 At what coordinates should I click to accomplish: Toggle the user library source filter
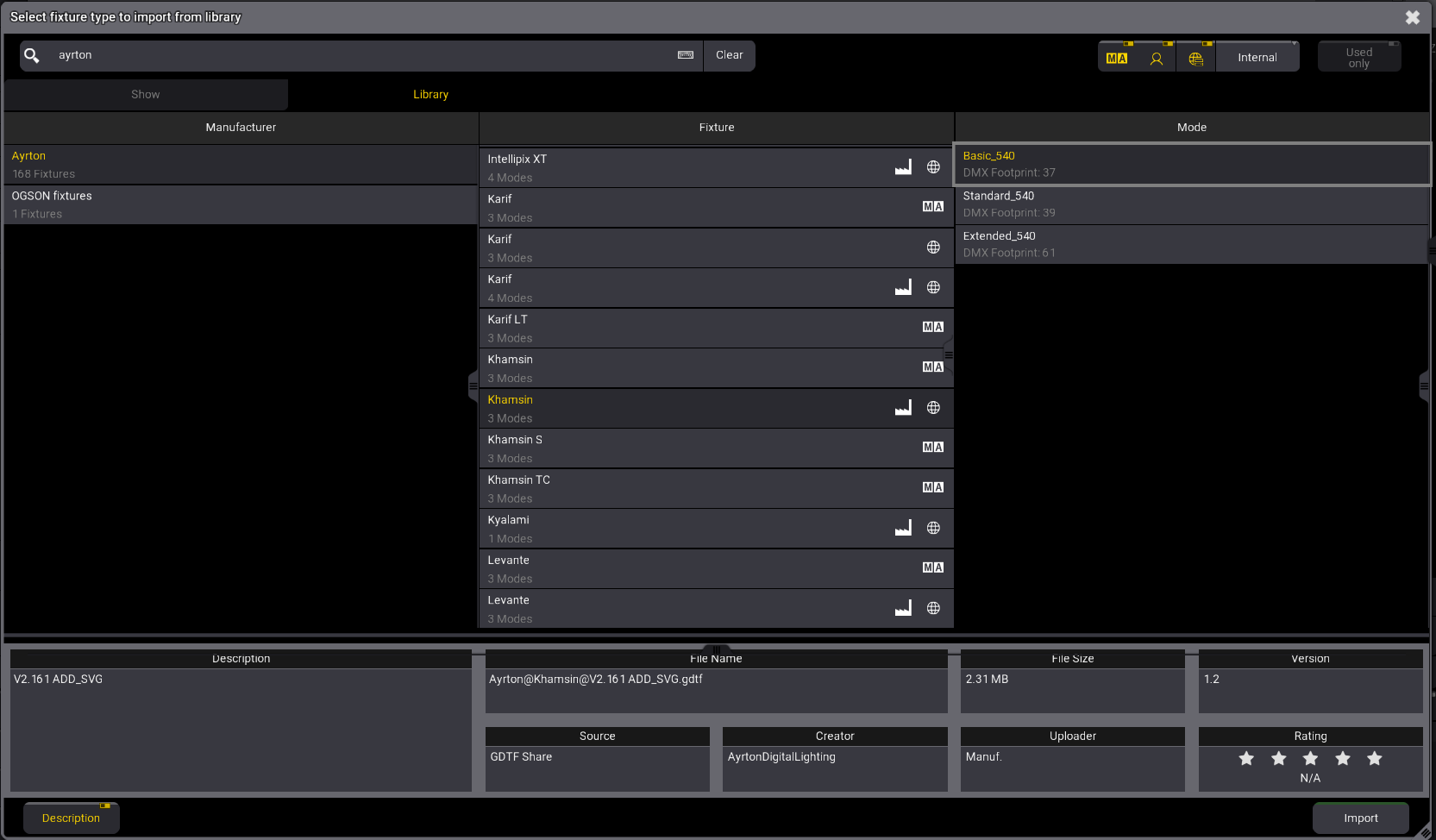pos(1157,58)
